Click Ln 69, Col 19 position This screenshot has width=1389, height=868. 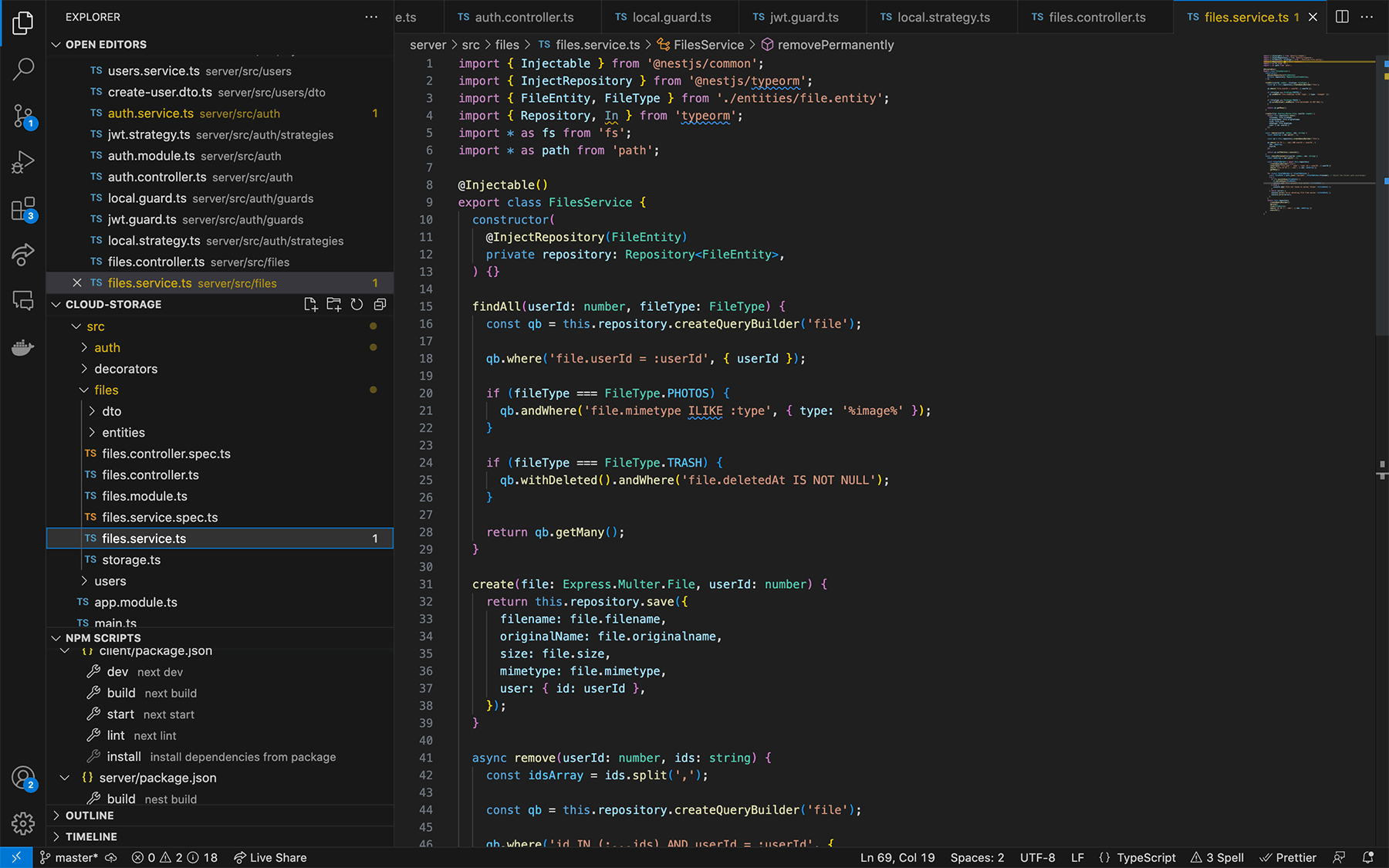(897, 857)
